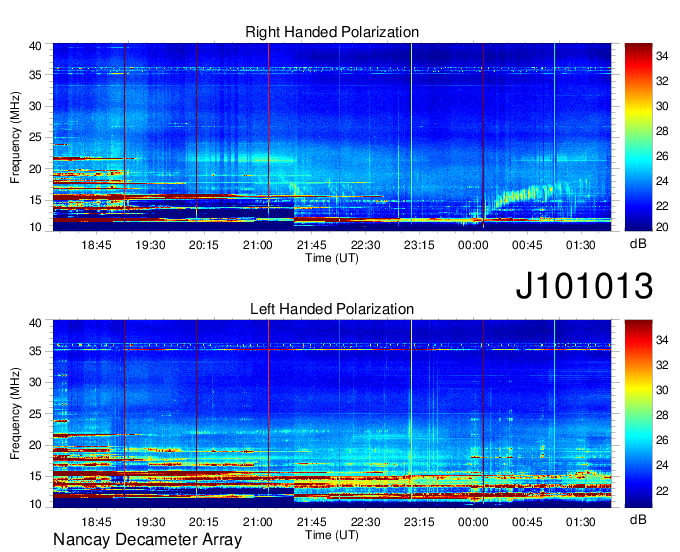Viewport: 680px width, 552px height.
Task: Click the 20 MHz tick on the bottom plot
Action: (x=35, y=445)
